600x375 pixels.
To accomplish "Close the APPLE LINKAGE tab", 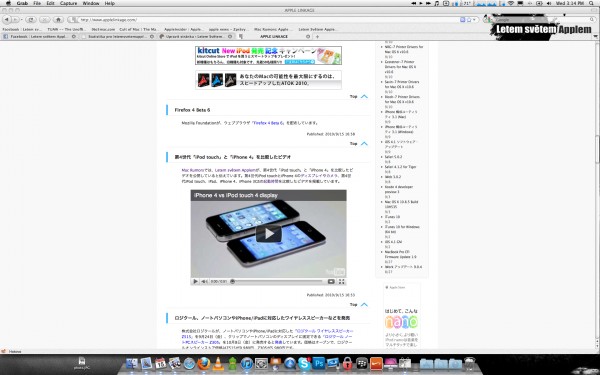I will [308, 36].
